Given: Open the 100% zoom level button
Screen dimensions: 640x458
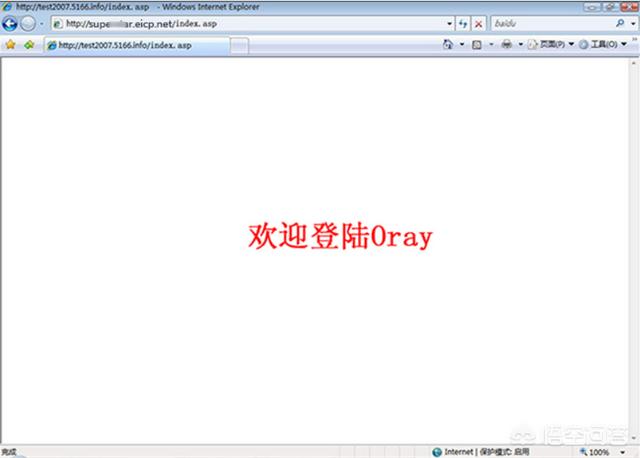Looking at the screenshot, I should (x=595, y=452).
